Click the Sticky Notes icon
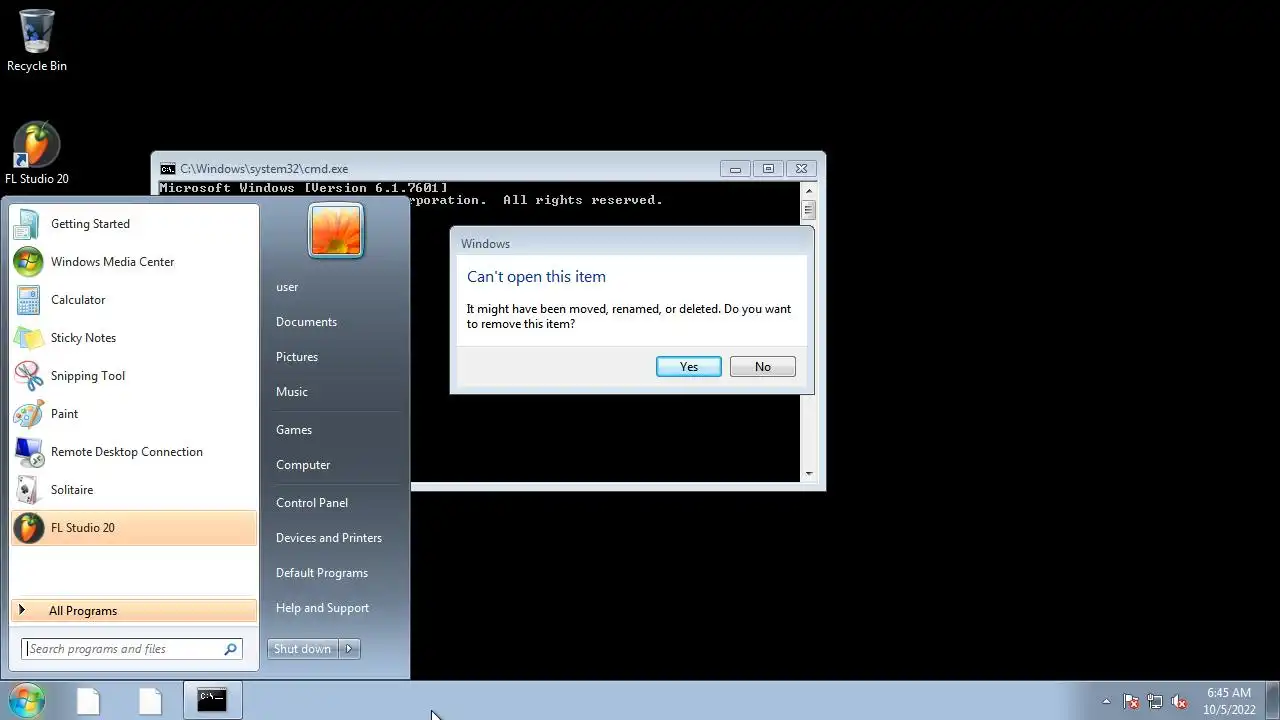Image resolution: width=1280 pixels, height=720 pixels. coord(28,338)
